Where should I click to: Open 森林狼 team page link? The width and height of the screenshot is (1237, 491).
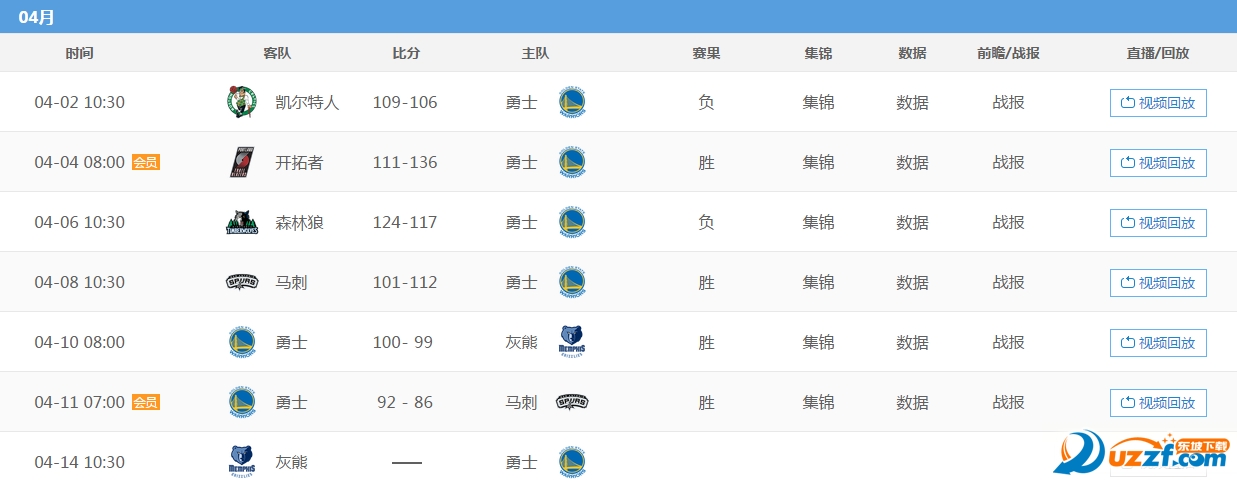point(299,222)
